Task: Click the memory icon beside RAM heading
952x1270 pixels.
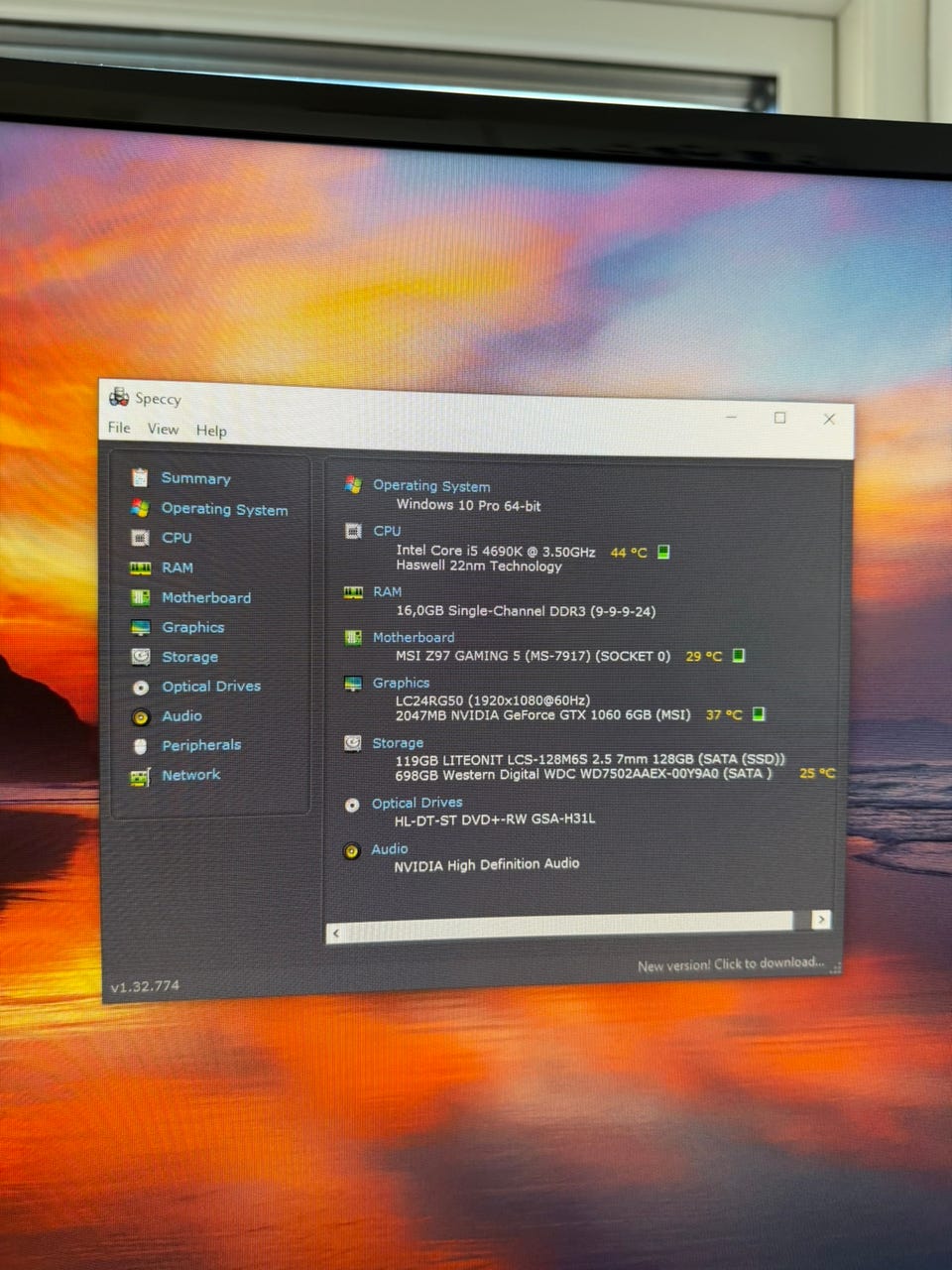Action: (353, 591)
